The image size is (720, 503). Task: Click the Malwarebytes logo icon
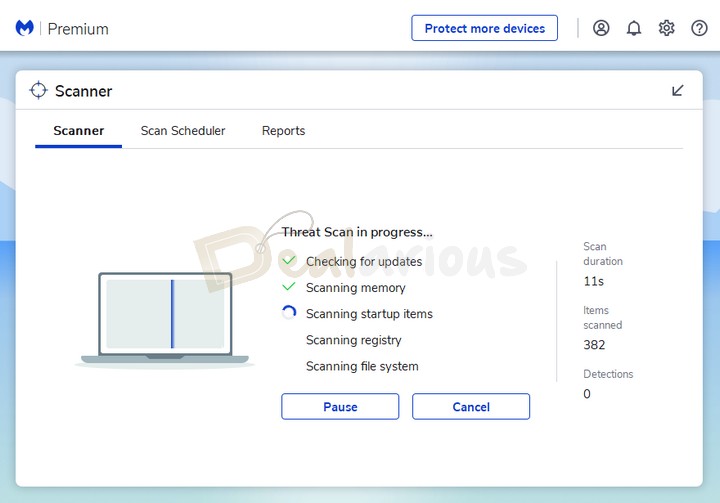pos(24,28)
